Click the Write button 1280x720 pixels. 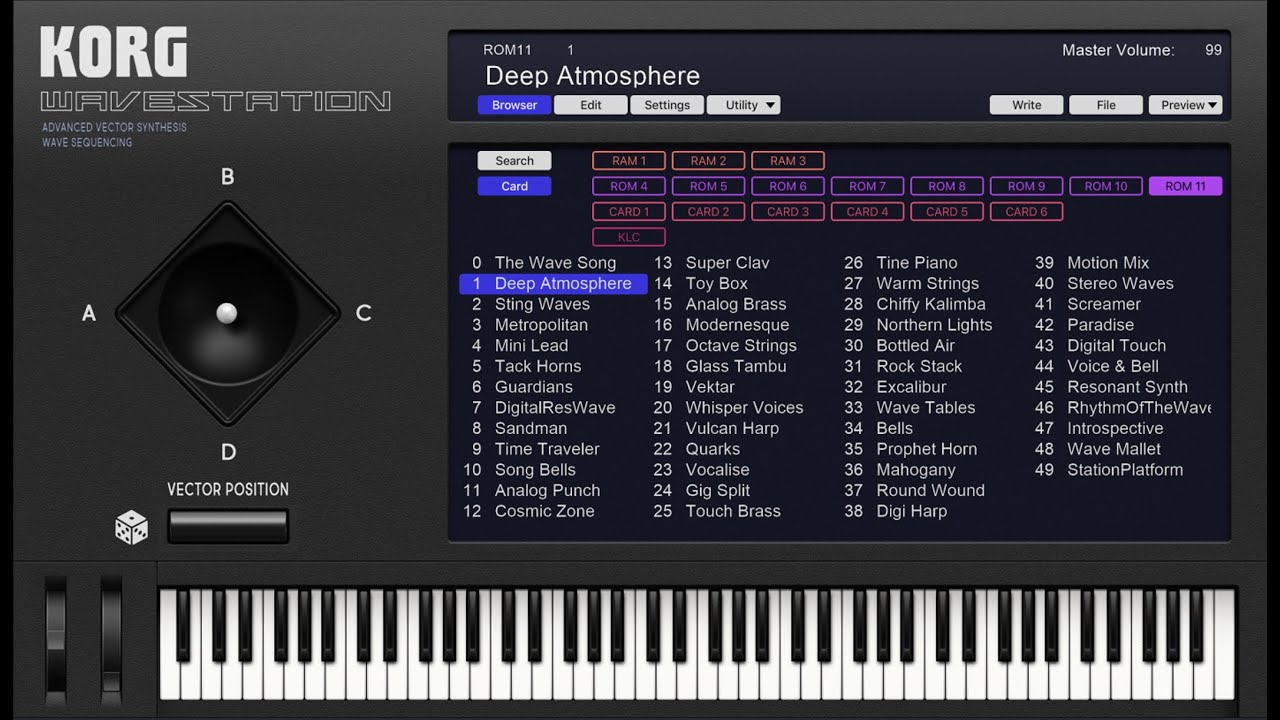[x=1027, y=105]
